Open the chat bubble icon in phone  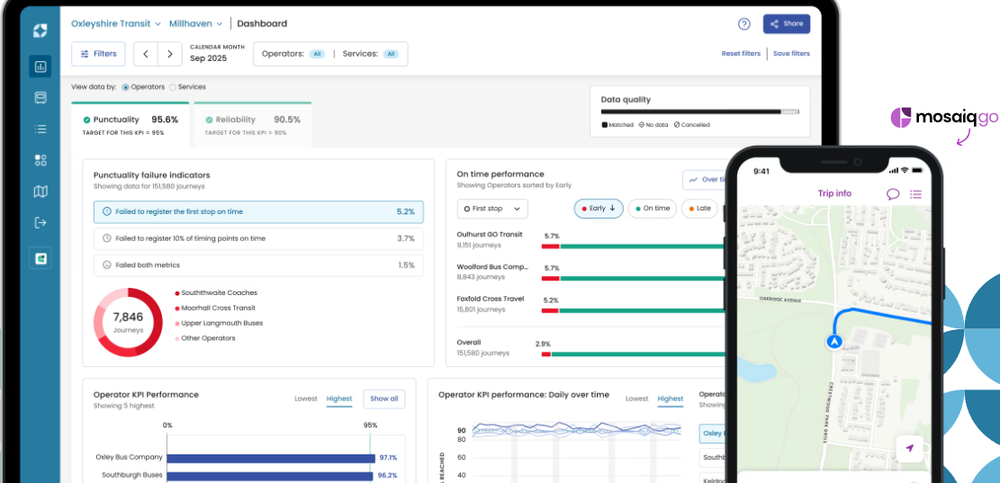point(893,194)
